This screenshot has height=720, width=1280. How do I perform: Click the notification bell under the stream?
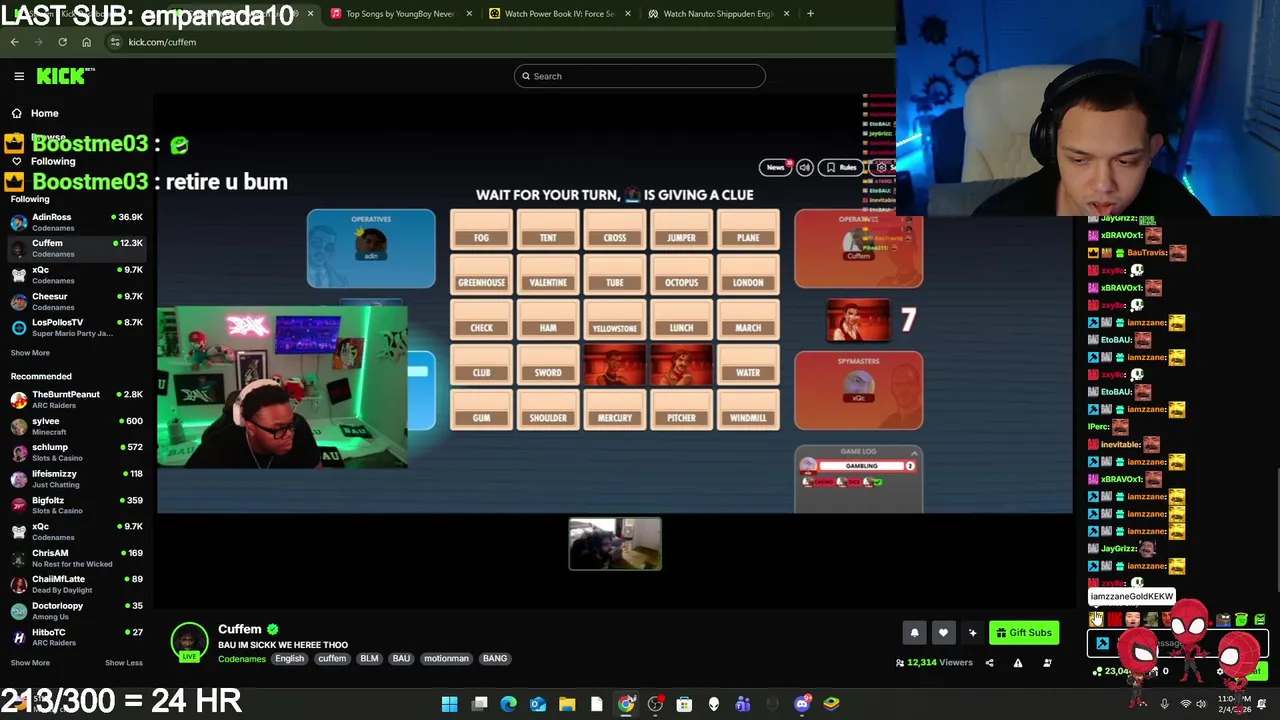point(914,632)
